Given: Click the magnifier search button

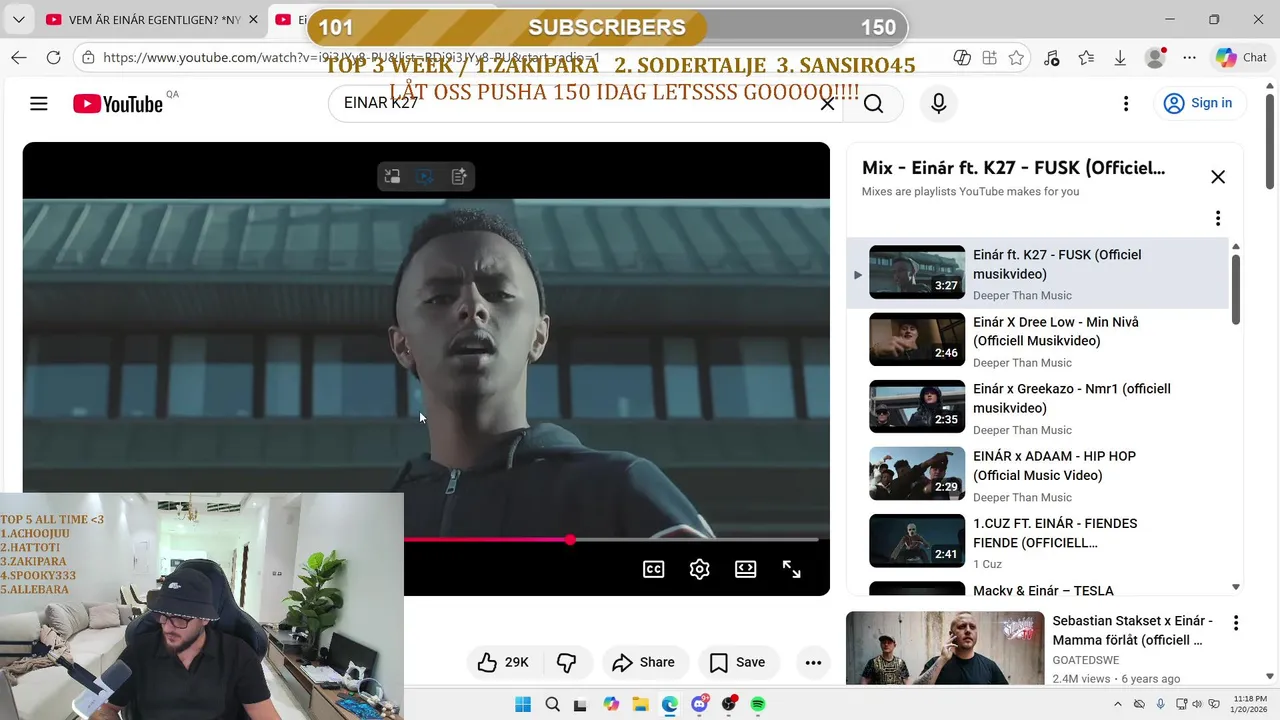Looking at the screenshot, I should [x=873, y=104].
